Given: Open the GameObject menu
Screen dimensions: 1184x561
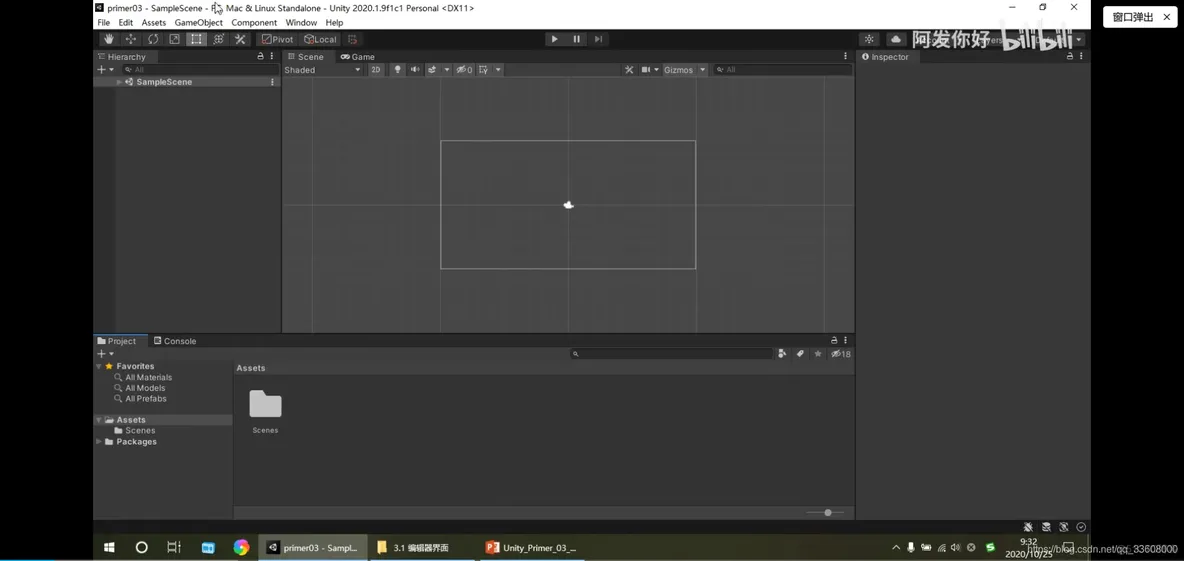Looking at the screenshot, I should coord(199,23).
